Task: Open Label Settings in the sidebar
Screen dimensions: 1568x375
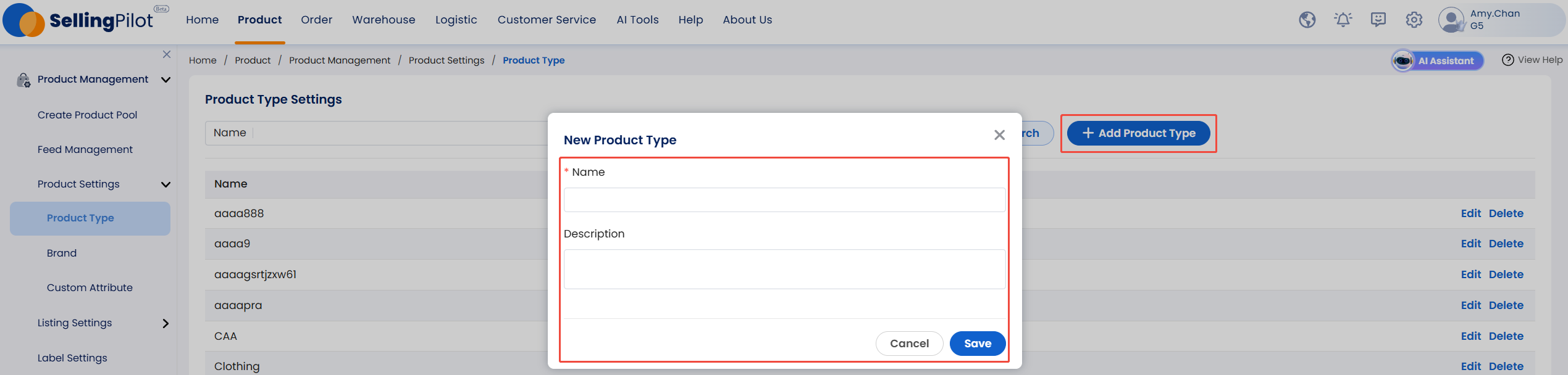Action: click(72, 358)
